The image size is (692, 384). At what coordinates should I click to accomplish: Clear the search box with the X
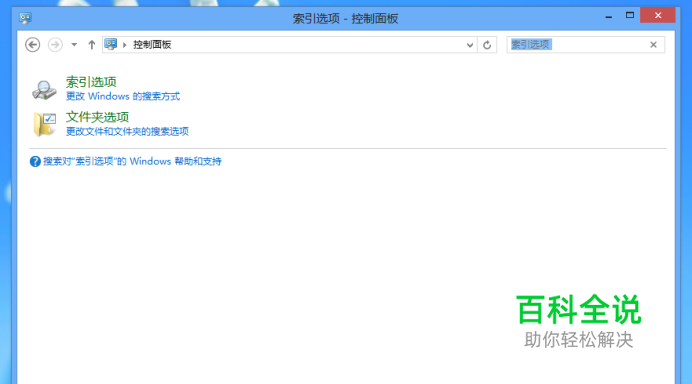click(654, 45)
